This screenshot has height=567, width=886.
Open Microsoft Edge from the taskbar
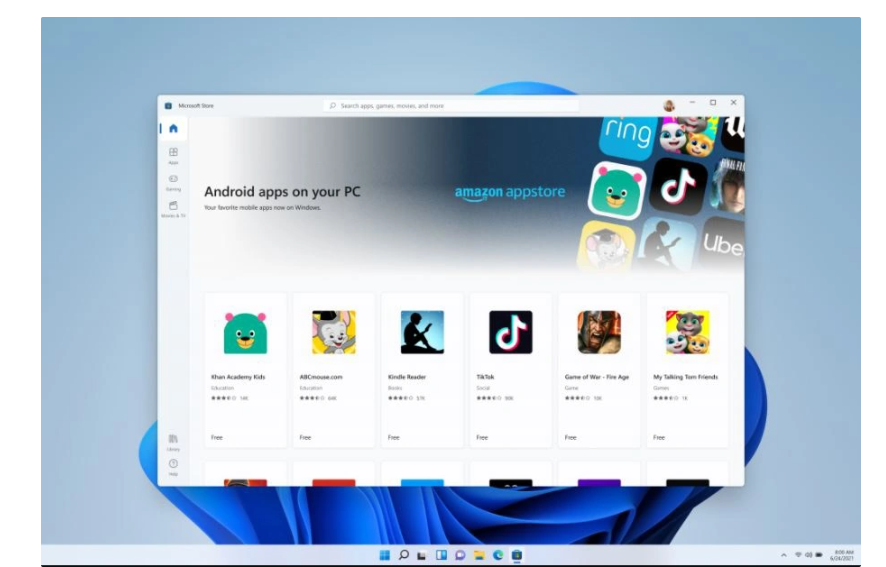click(x=498, y=555)
